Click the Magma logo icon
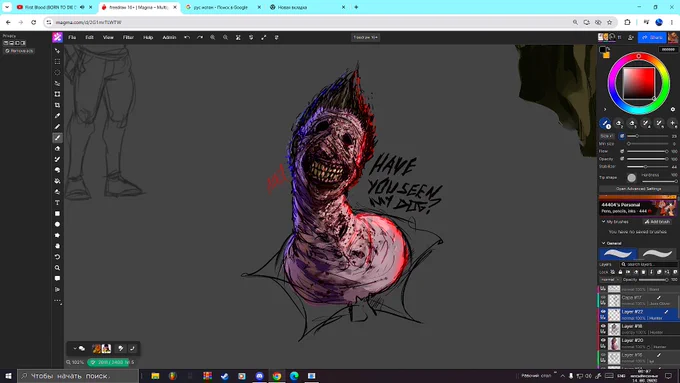 57,37
